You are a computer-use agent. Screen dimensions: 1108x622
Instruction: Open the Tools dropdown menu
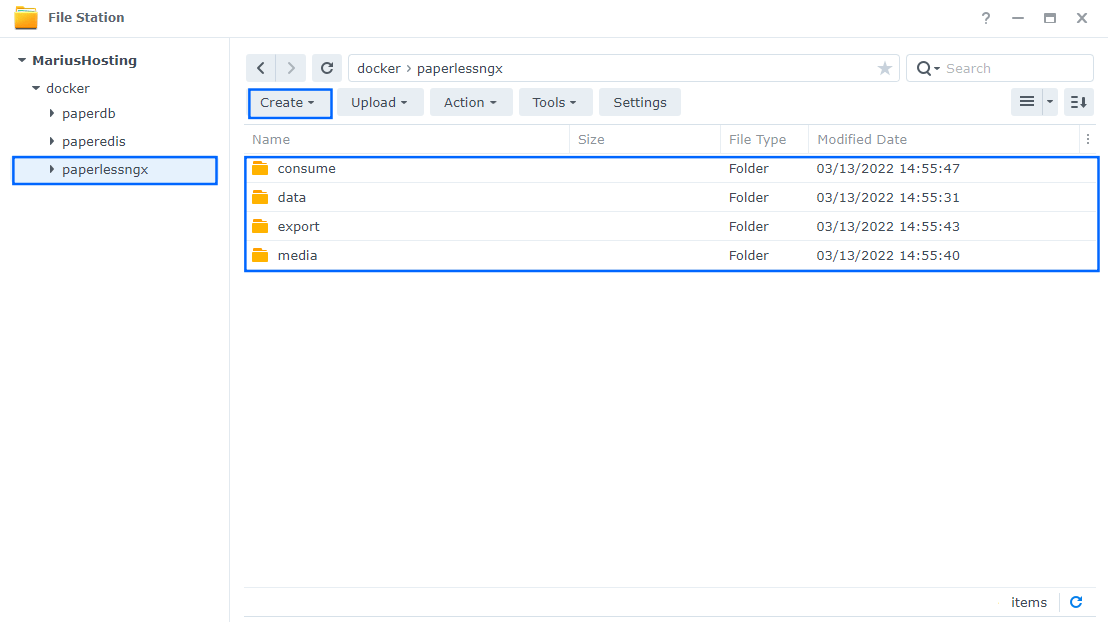coord(555,101)
